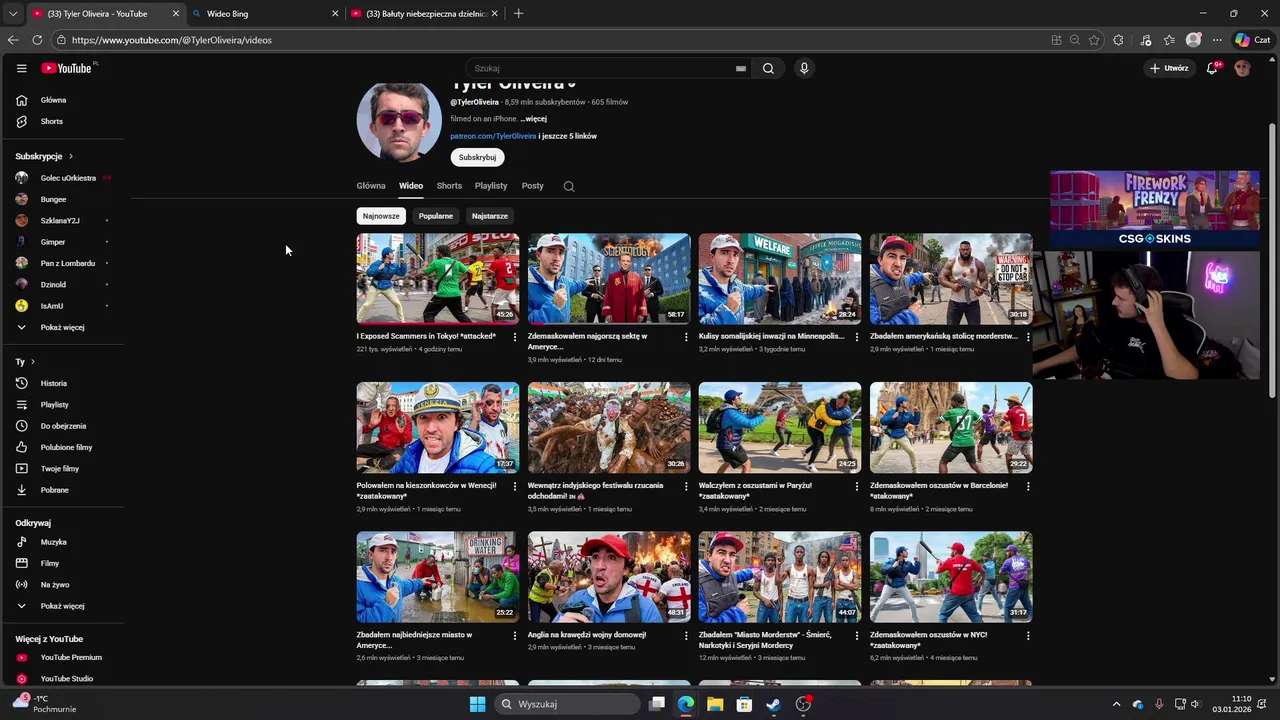
Task: Expand channel description with ...więcej
Action: click(x=533, y=119)
